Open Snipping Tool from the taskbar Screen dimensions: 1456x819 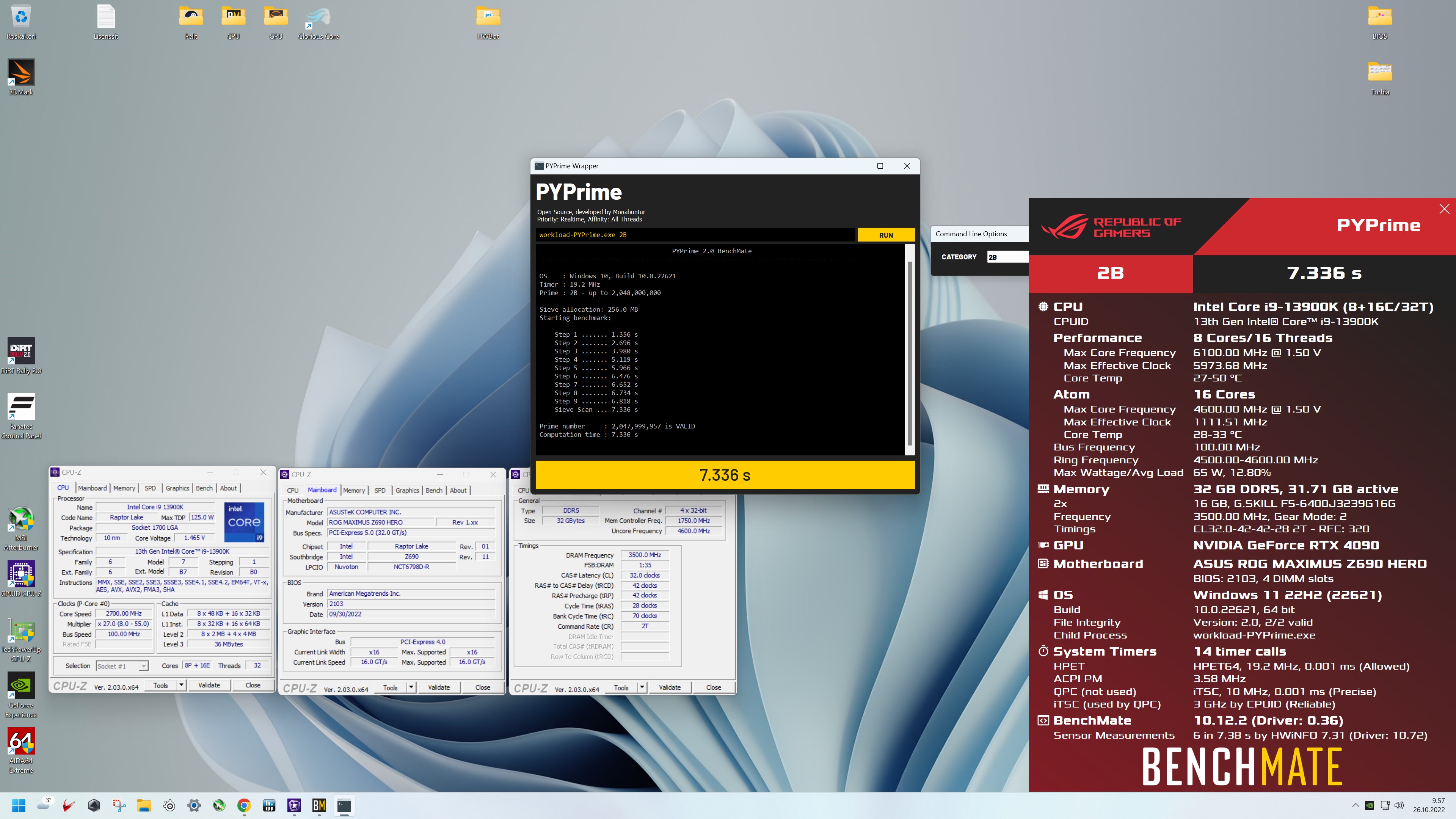point(119,805)
